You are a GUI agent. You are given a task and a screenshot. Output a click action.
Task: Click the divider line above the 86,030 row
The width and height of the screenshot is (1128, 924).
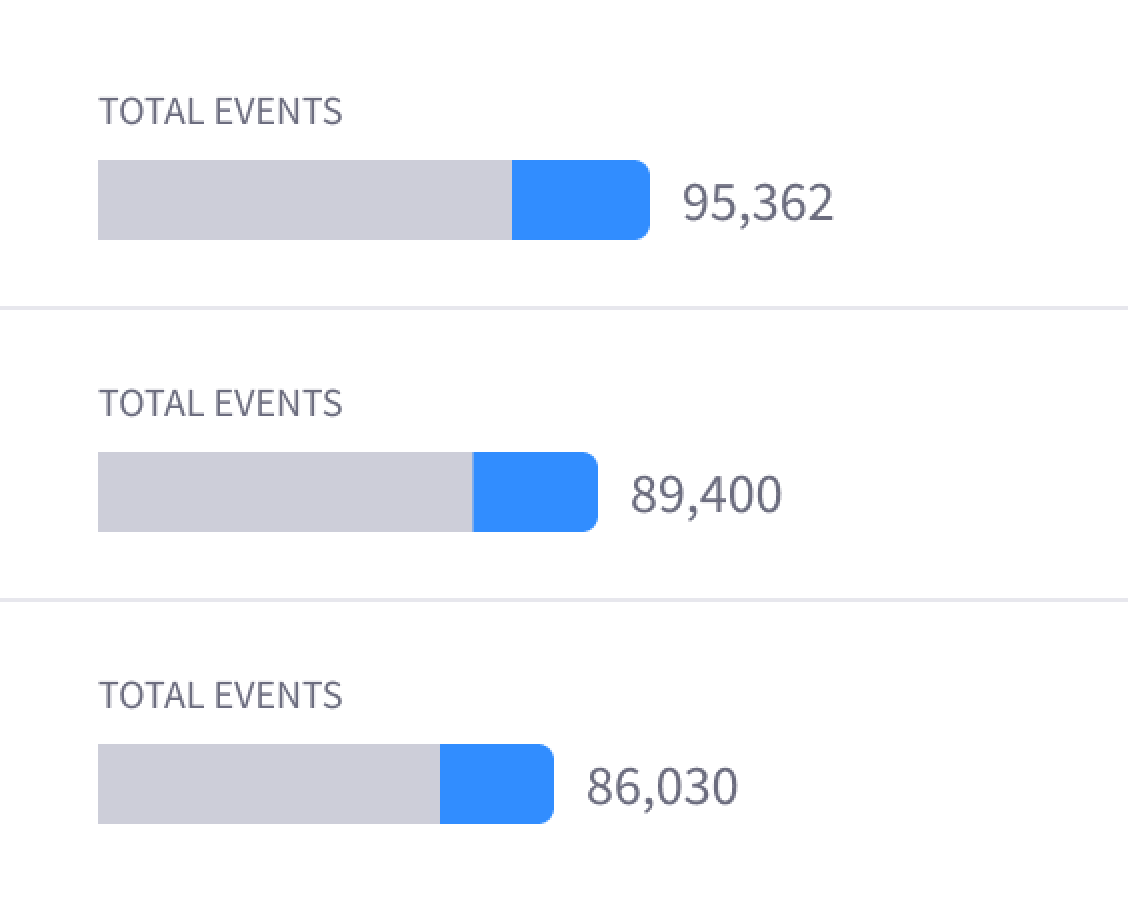pos(564,600)
